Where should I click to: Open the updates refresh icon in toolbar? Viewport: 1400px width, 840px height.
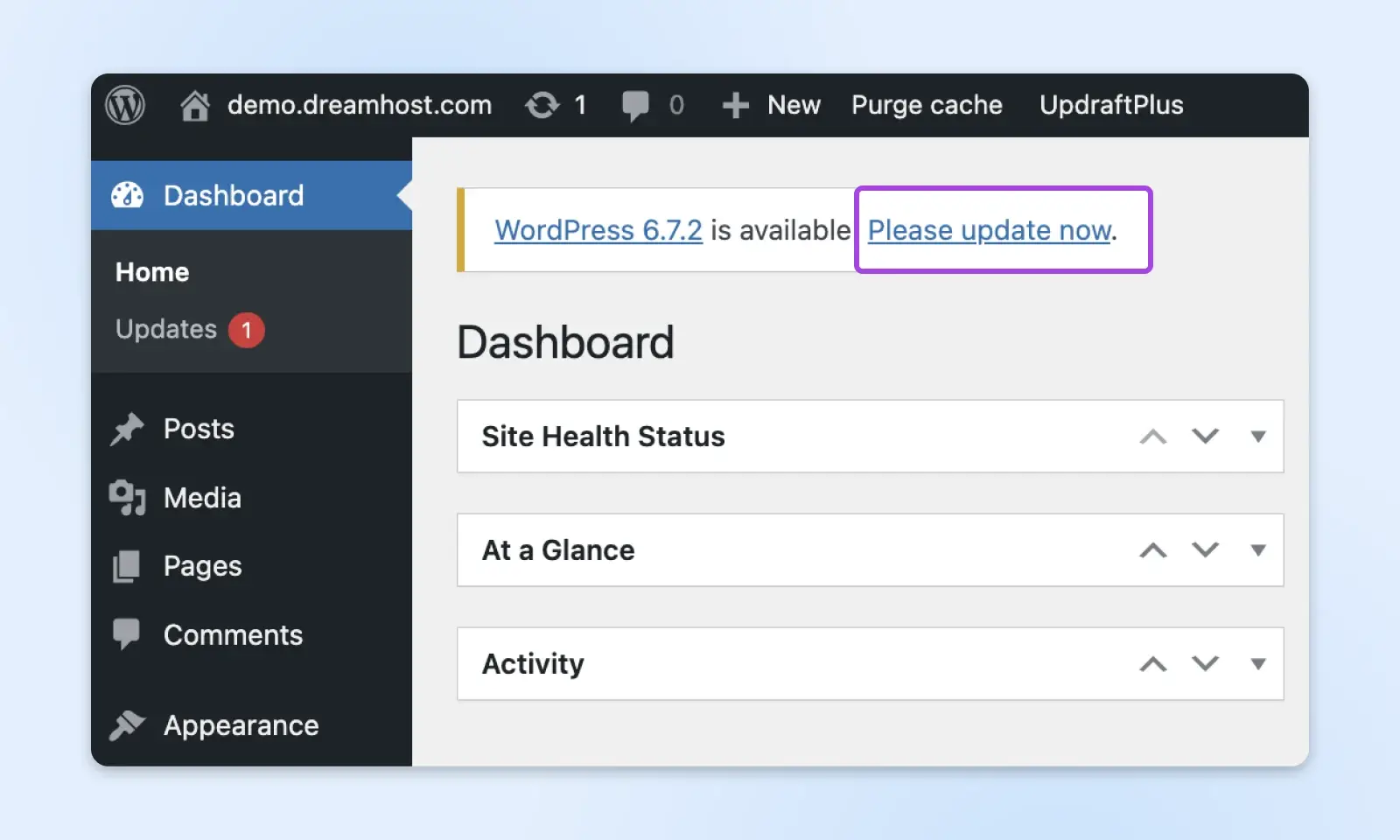pyautogui.click(x=542, y=106)
